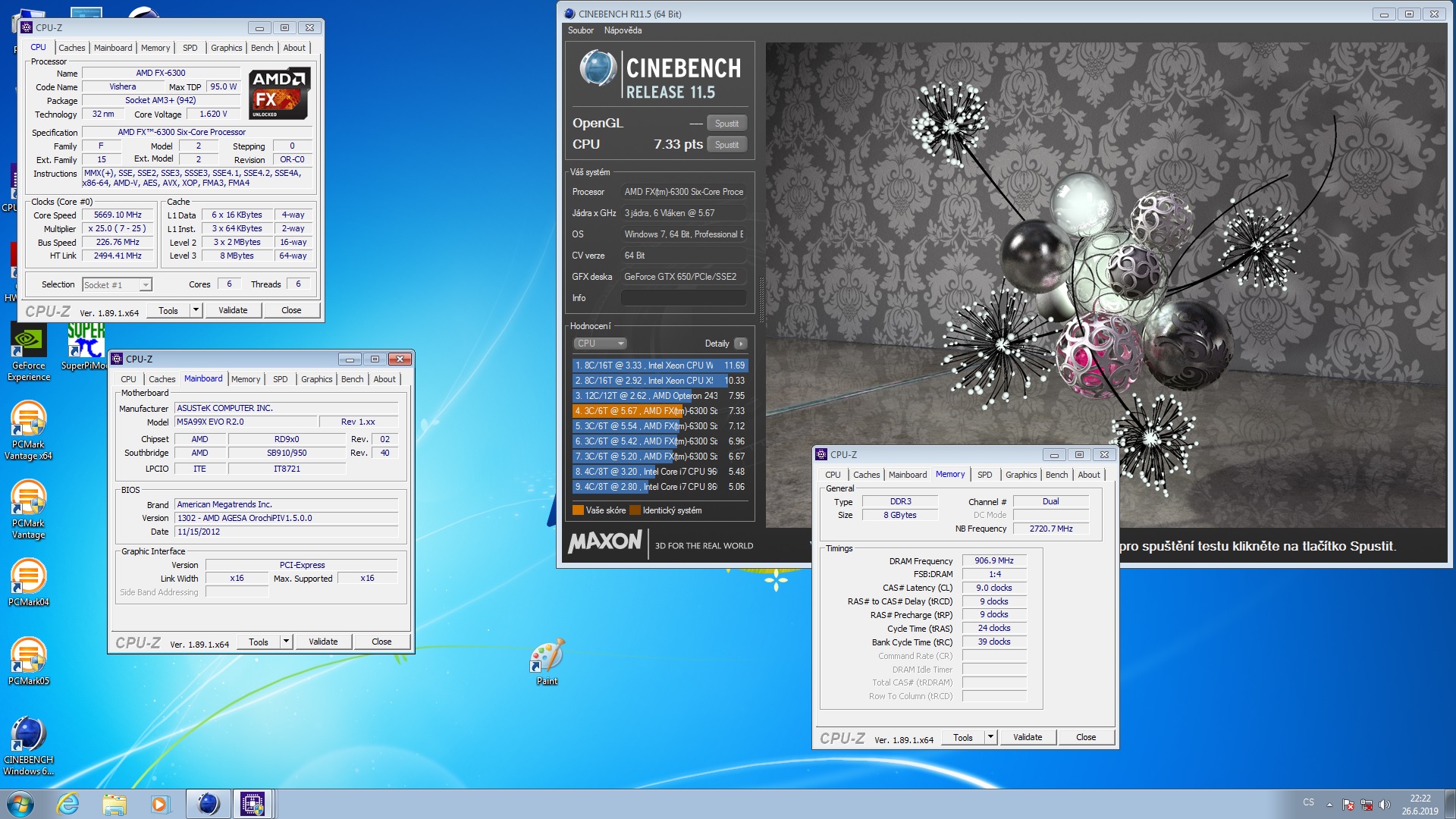Open the Windows Start menu
This screenshot has width=1456, height=819.
pos(20,804)
